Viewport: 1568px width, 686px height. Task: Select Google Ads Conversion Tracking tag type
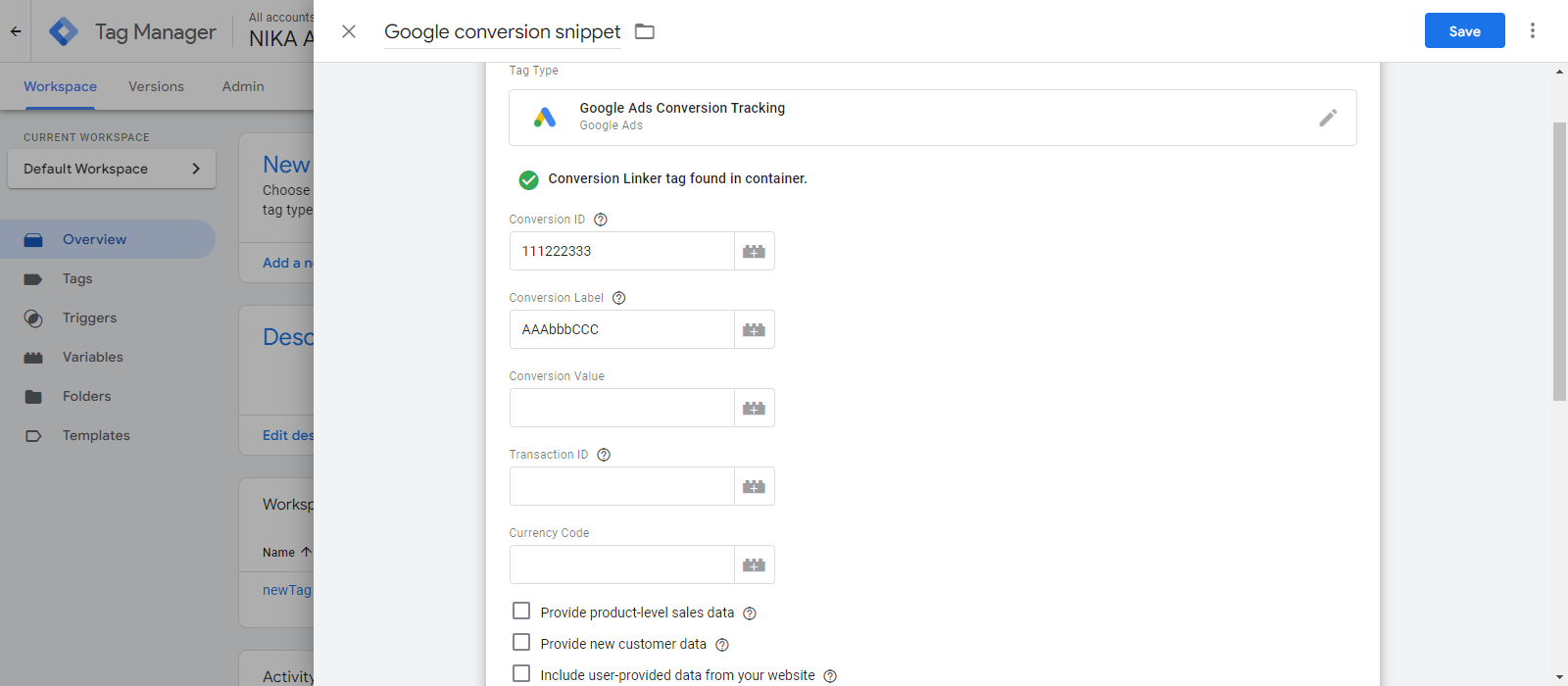point(933,118)
